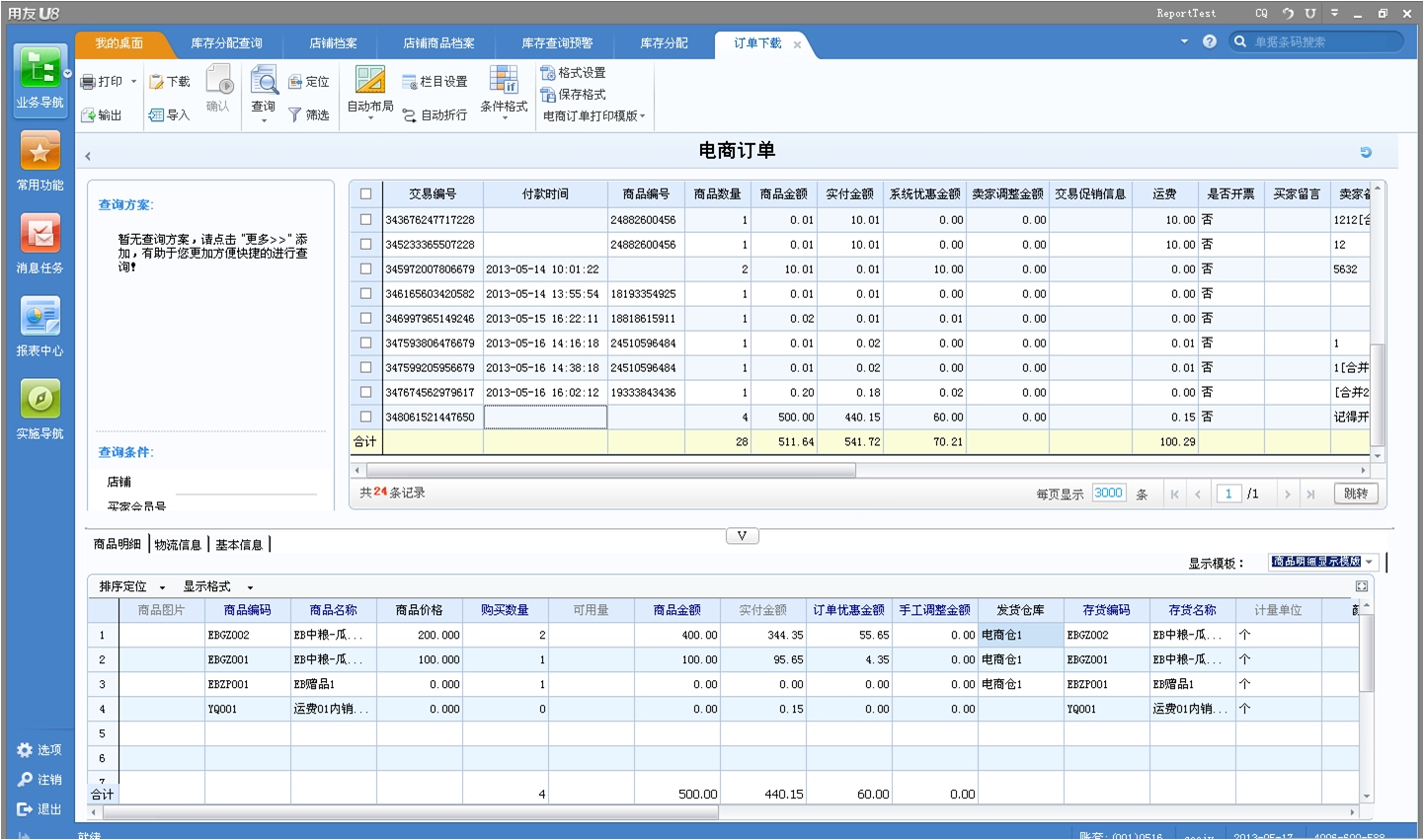
Task: Expand the detail grid maximize icon
Action: pos(1361,586)
